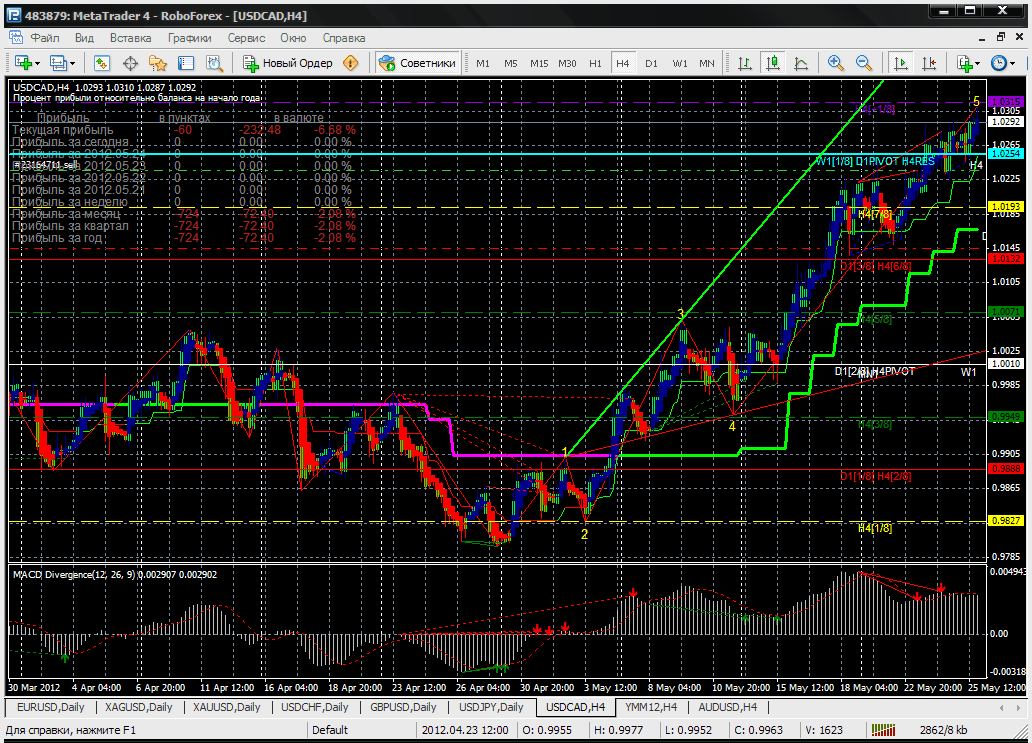The width and height of the screenshot is (1032, 743).
Task: Zoom in on the chart
Action: [836, 63]
